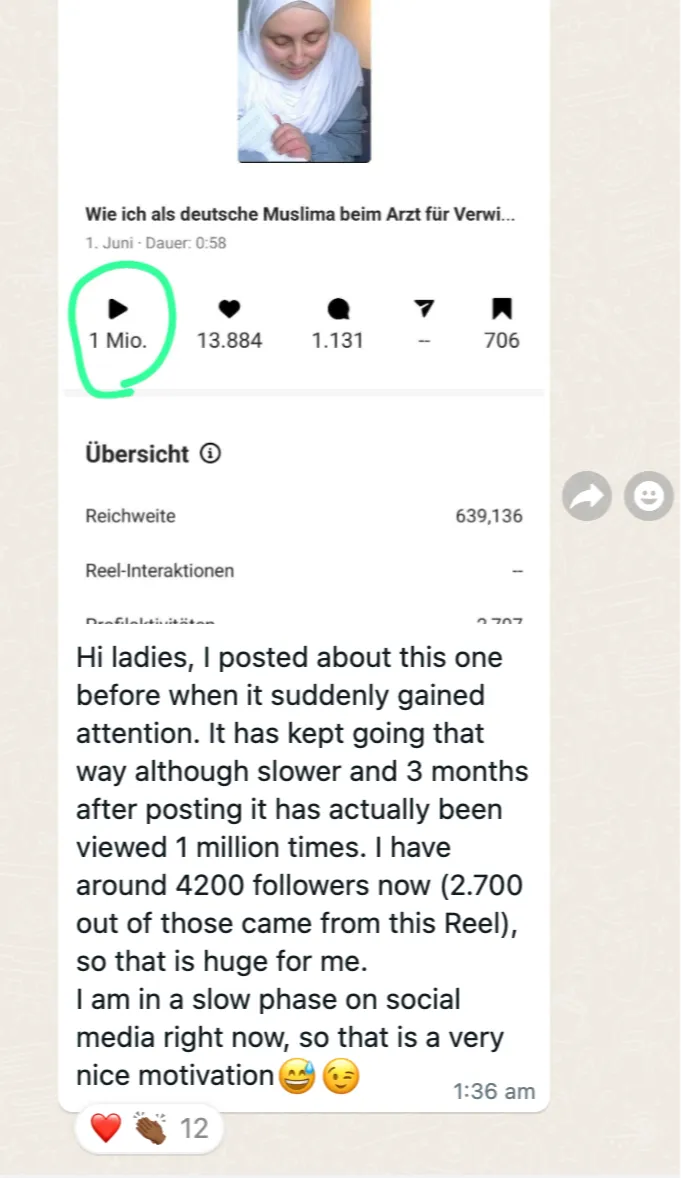Open the reaction count 12
This screenshot has width=681, height=1178.
[194, 1128]
